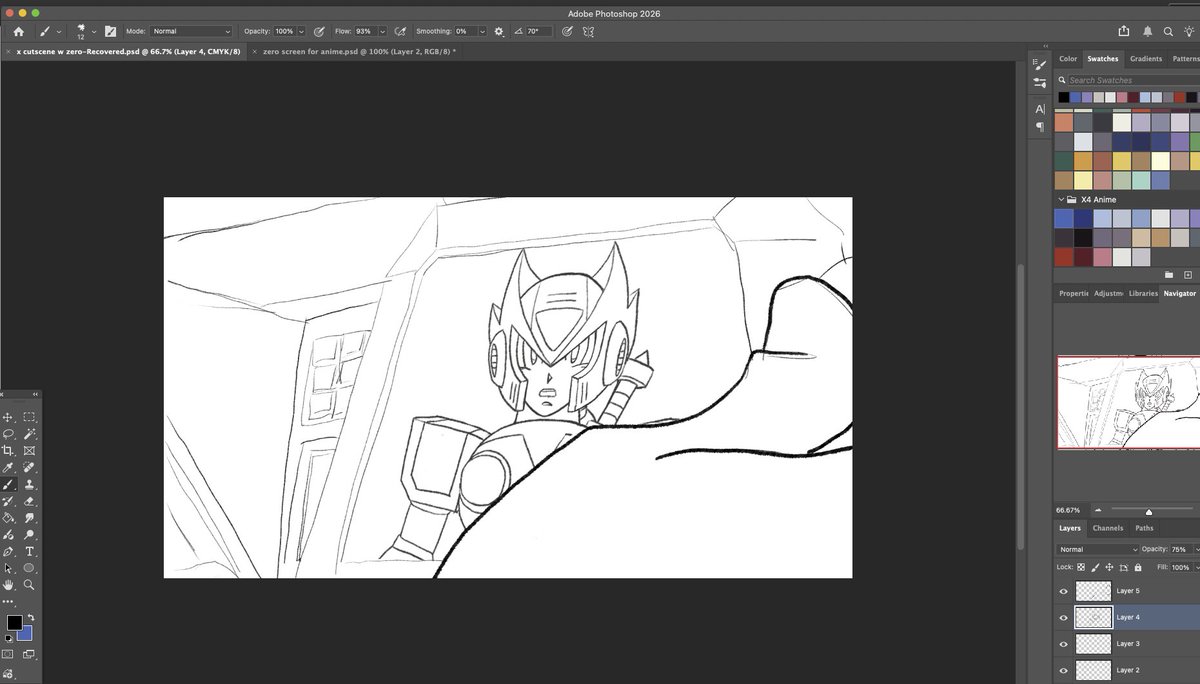The height and width of the screenshot is (684, 1200).
Task: Hide Layer 4 with its eye icon
Action: tap(1063, 617)
